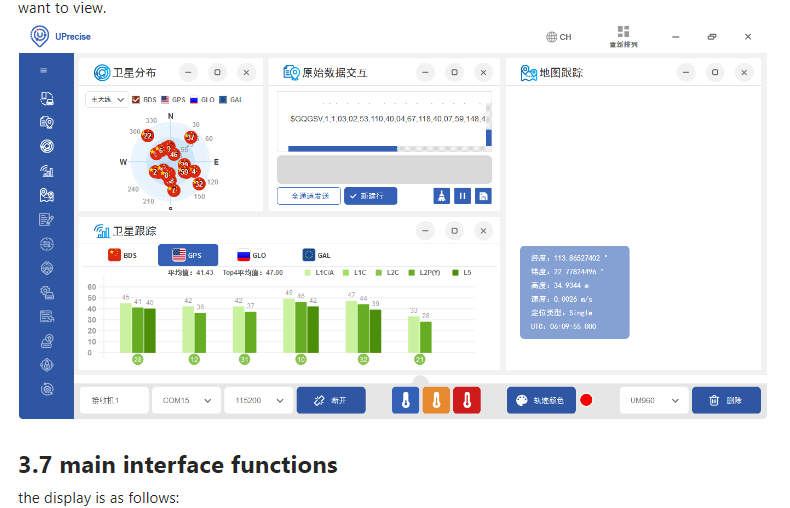Click the upload-device sidebar icon
The width and height of the screenshot is (790, 508).
(x=47, y=341)
